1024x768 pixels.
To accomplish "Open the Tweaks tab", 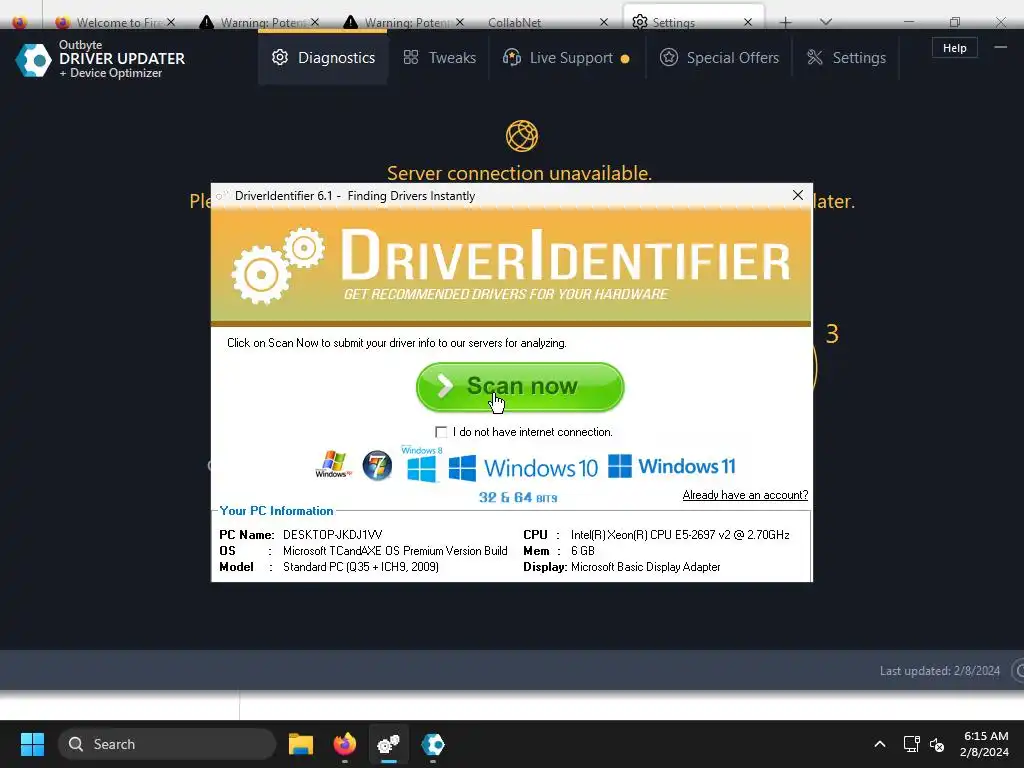I will (439, 57).
